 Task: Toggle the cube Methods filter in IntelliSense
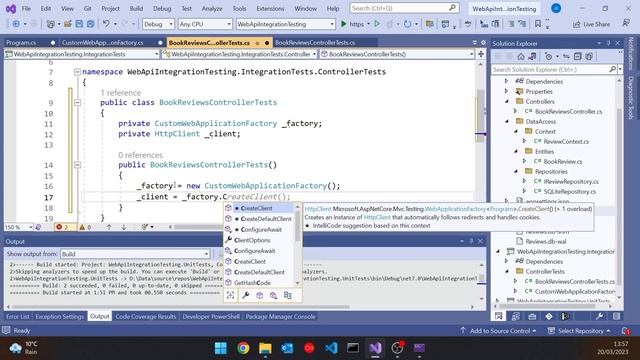tap(260, 295)
